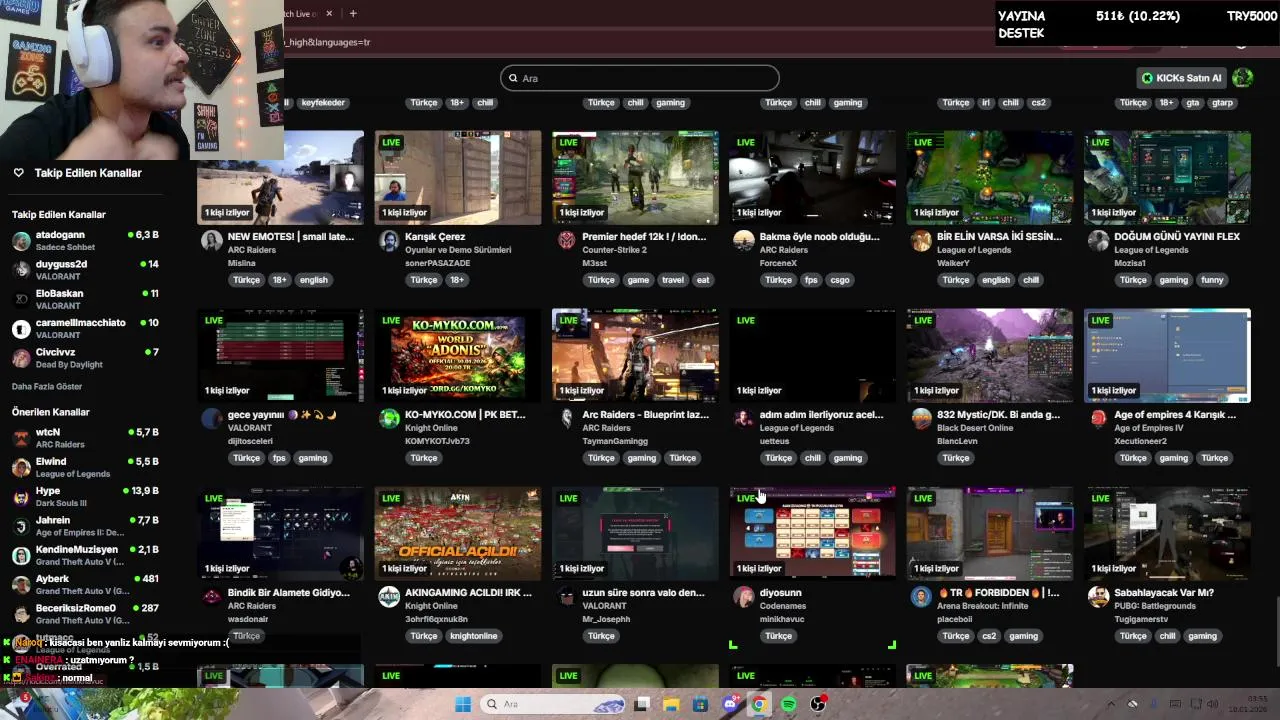
Task: Open Arena Breakout: Infinite category link
Action: (x=982, y=606)
